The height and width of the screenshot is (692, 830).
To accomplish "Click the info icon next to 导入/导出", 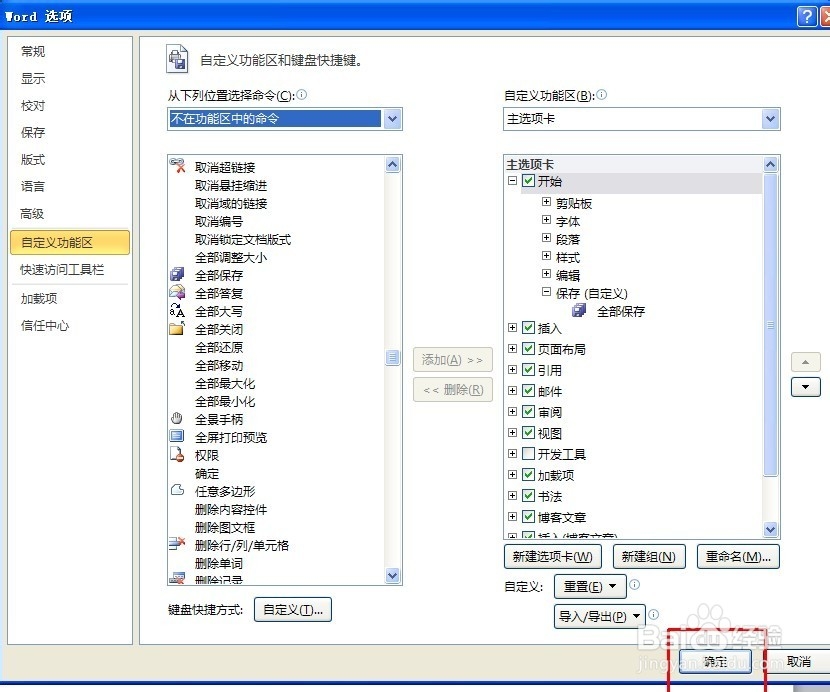I will coord(654,614).
